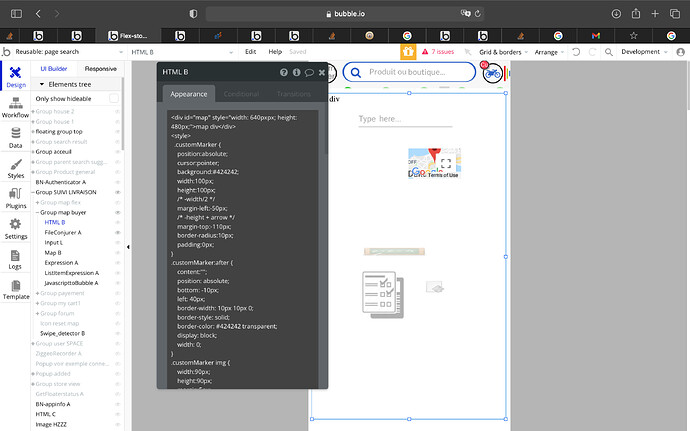Select JavascripttoBubble A in elements tree

tap(71, 283)
